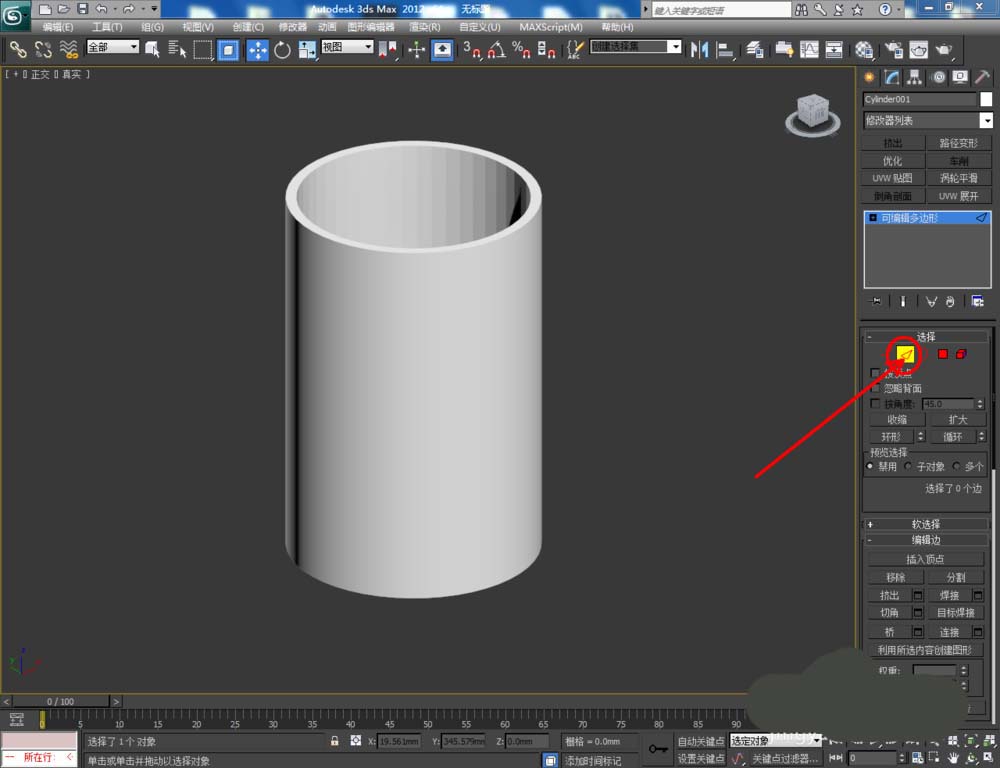Viewport: 1000px width, 768px height.
Task: Open the 渲染(R) menu
Action: click(425, 27)
